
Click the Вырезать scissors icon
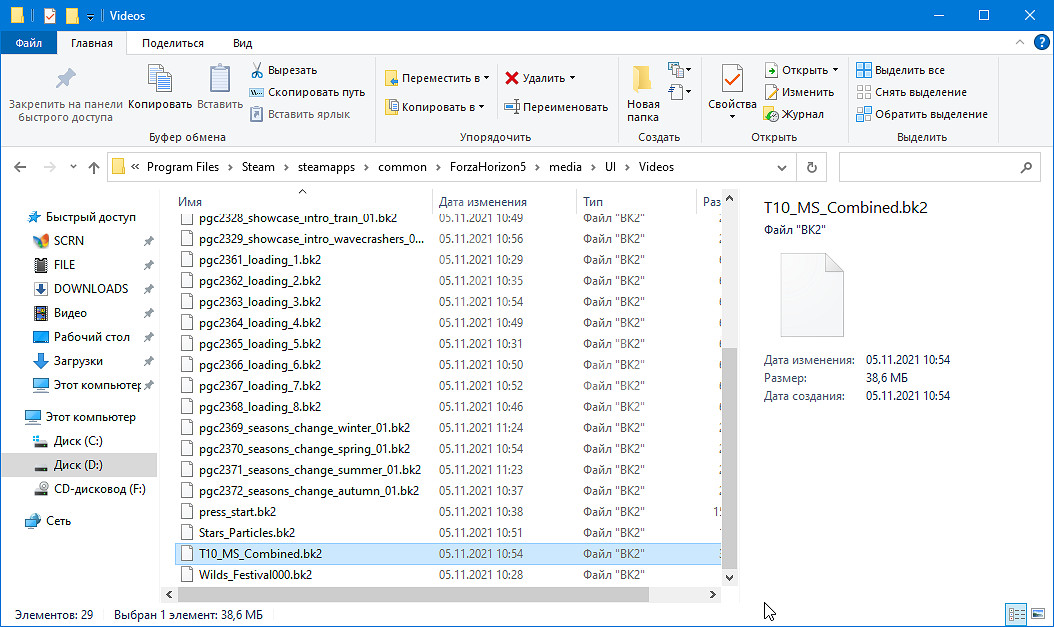(x=257, y=70)
